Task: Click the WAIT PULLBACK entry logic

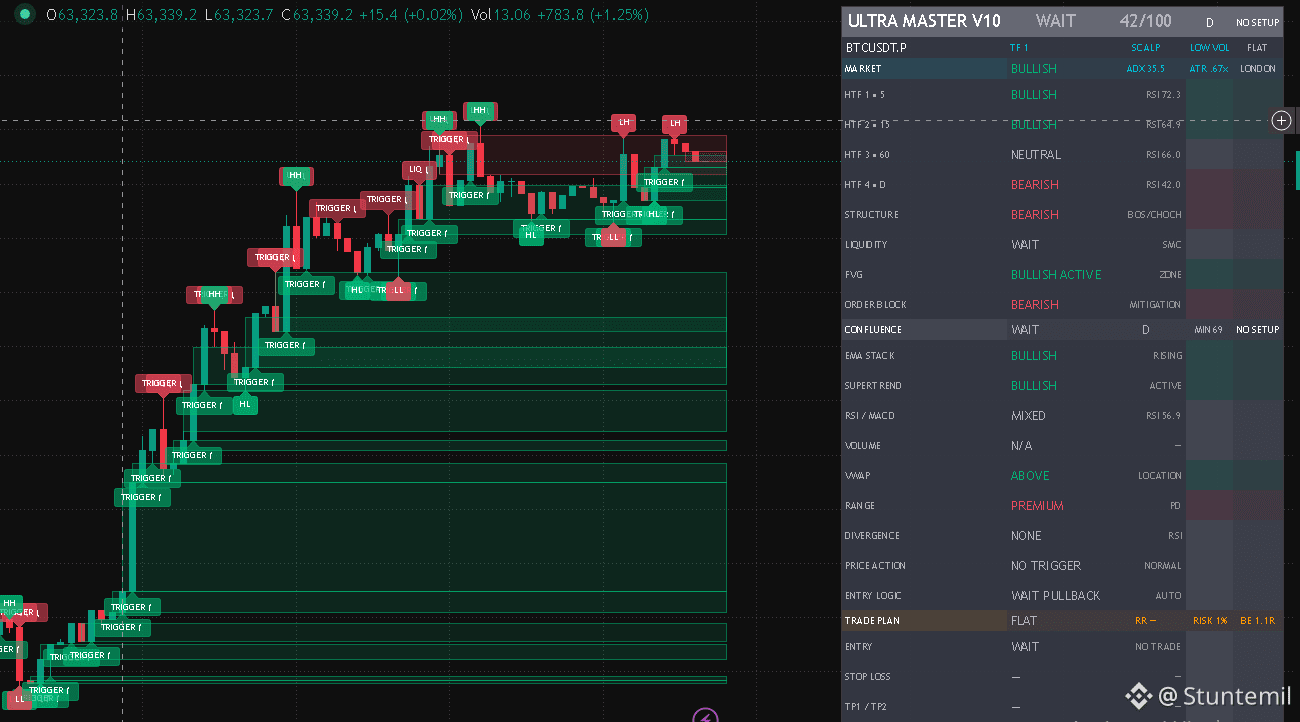Action: coord(1055,596)
